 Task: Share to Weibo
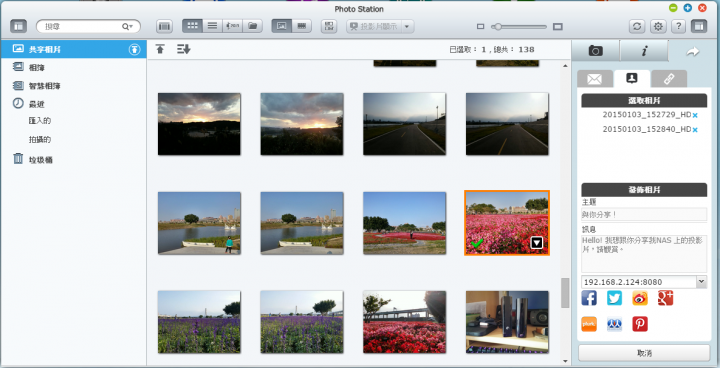click(640, 298)
